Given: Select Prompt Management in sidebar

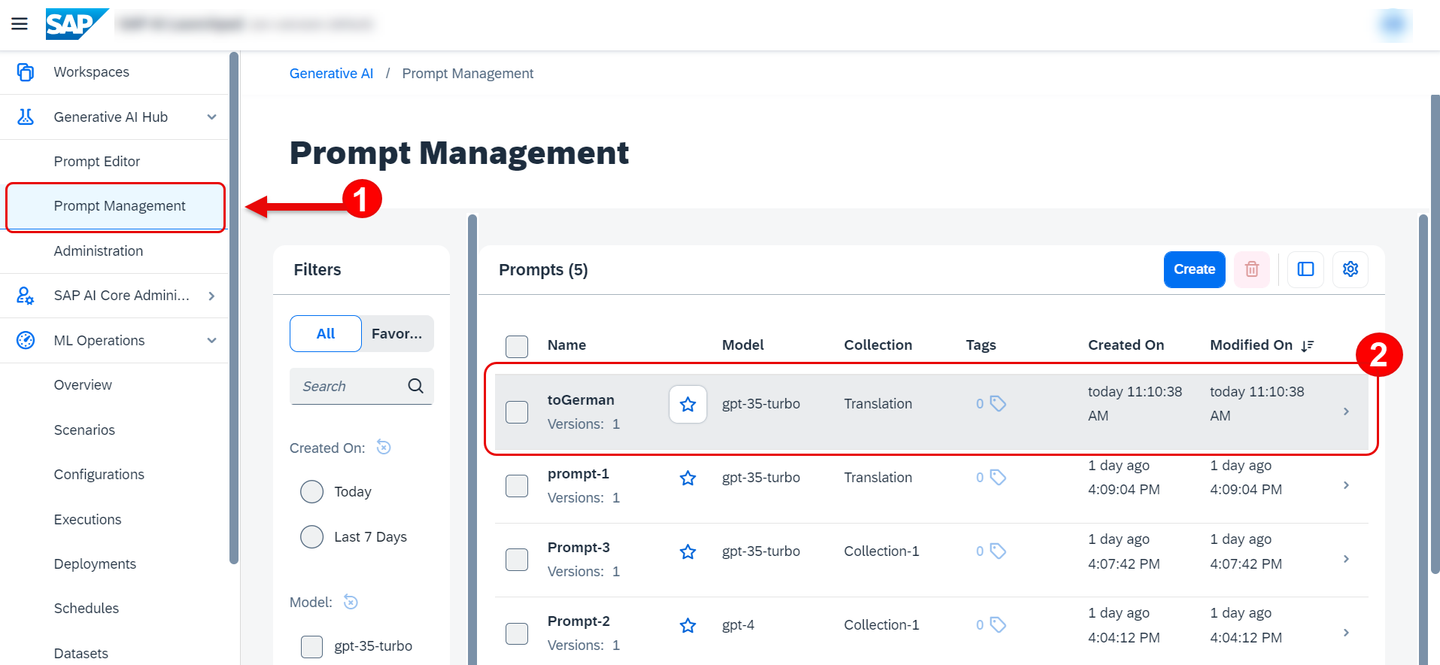Looking at the screenshot, I should [115, 206].
